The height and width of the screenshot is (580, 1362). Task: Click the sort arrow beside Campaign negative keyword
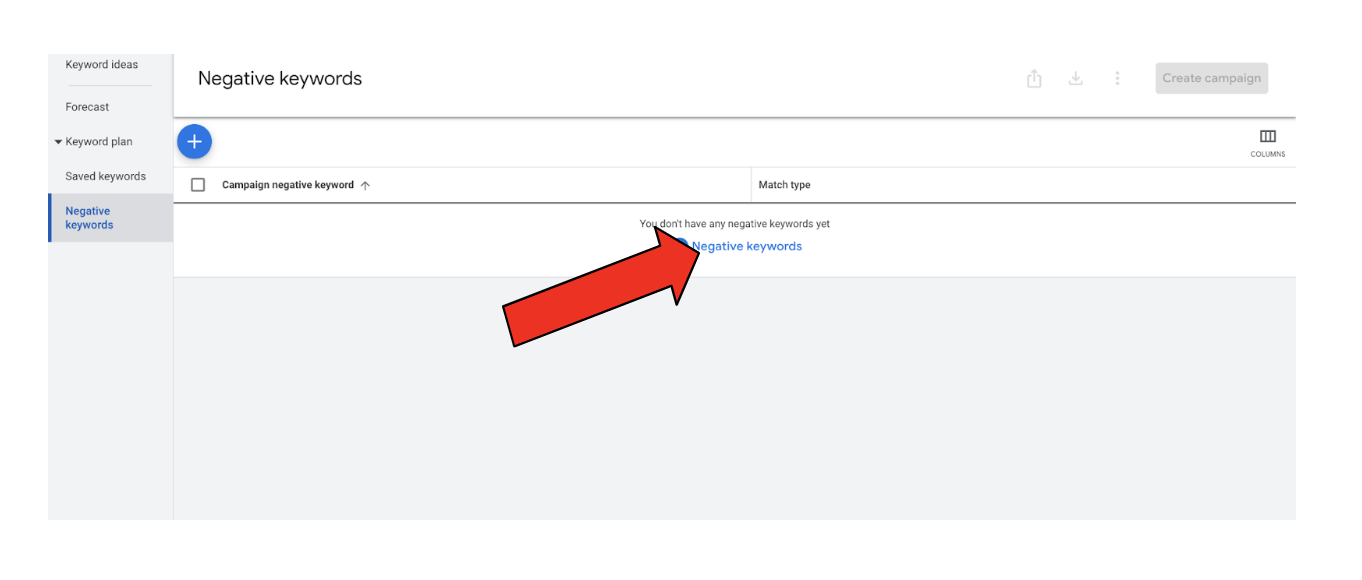click(x=365, y=185)
